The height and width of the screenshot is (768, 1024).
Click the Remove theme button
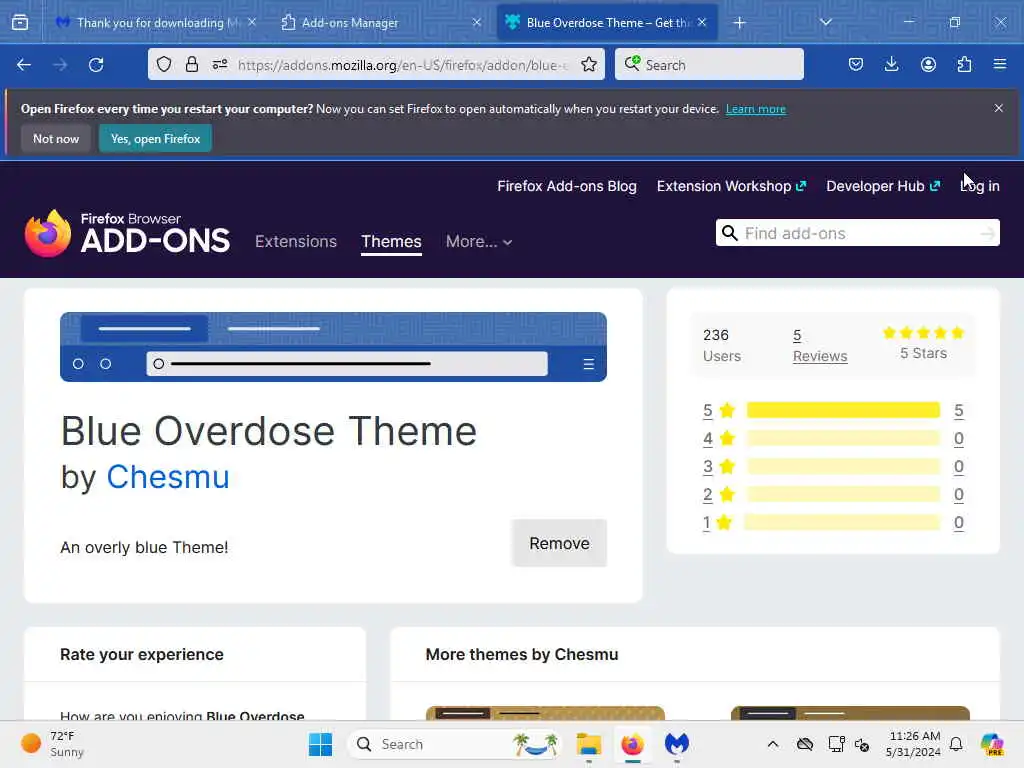pos(559,543)
